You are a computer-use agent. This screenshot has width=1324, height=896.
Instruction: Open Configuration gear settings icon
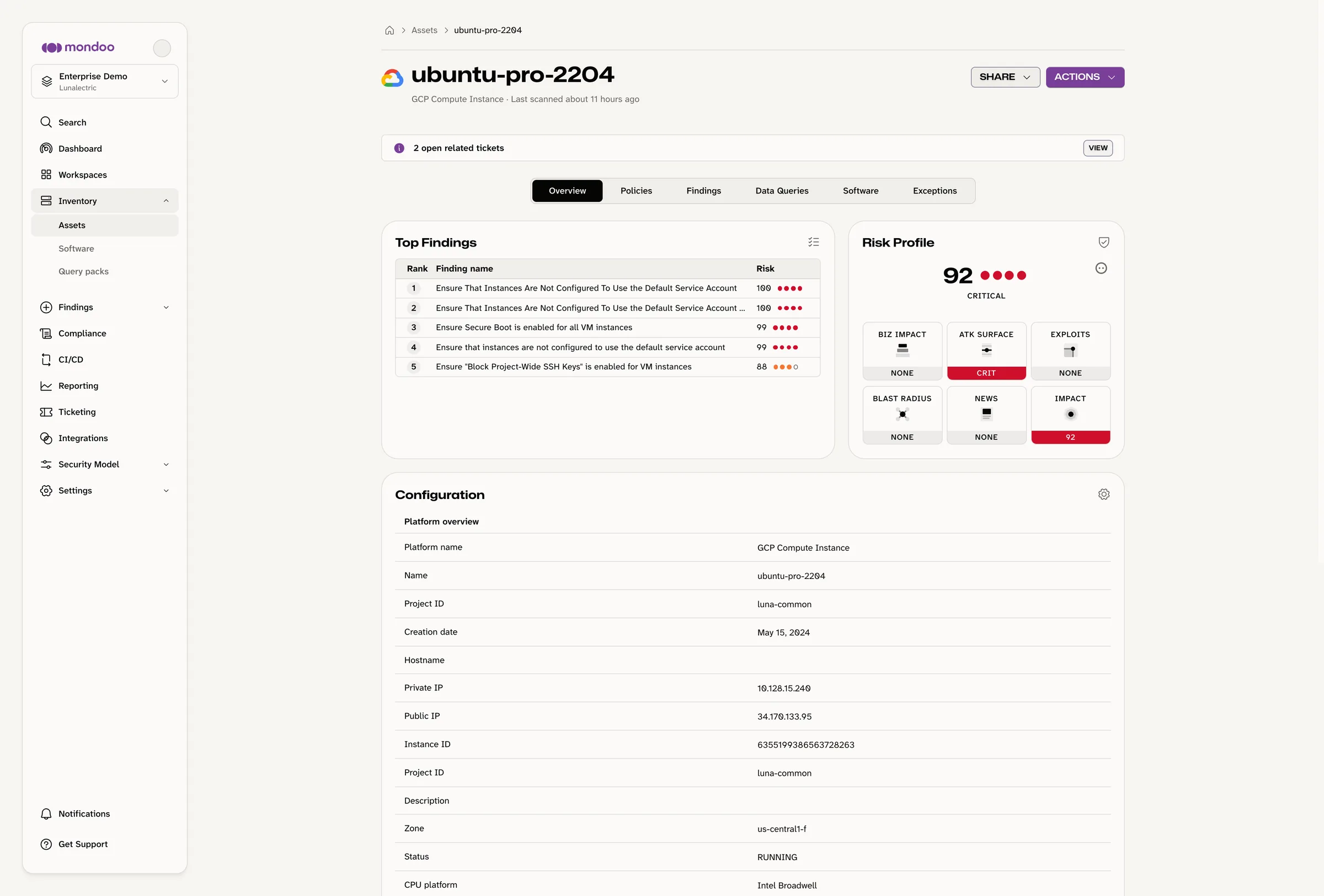(x=1103, y=494)
